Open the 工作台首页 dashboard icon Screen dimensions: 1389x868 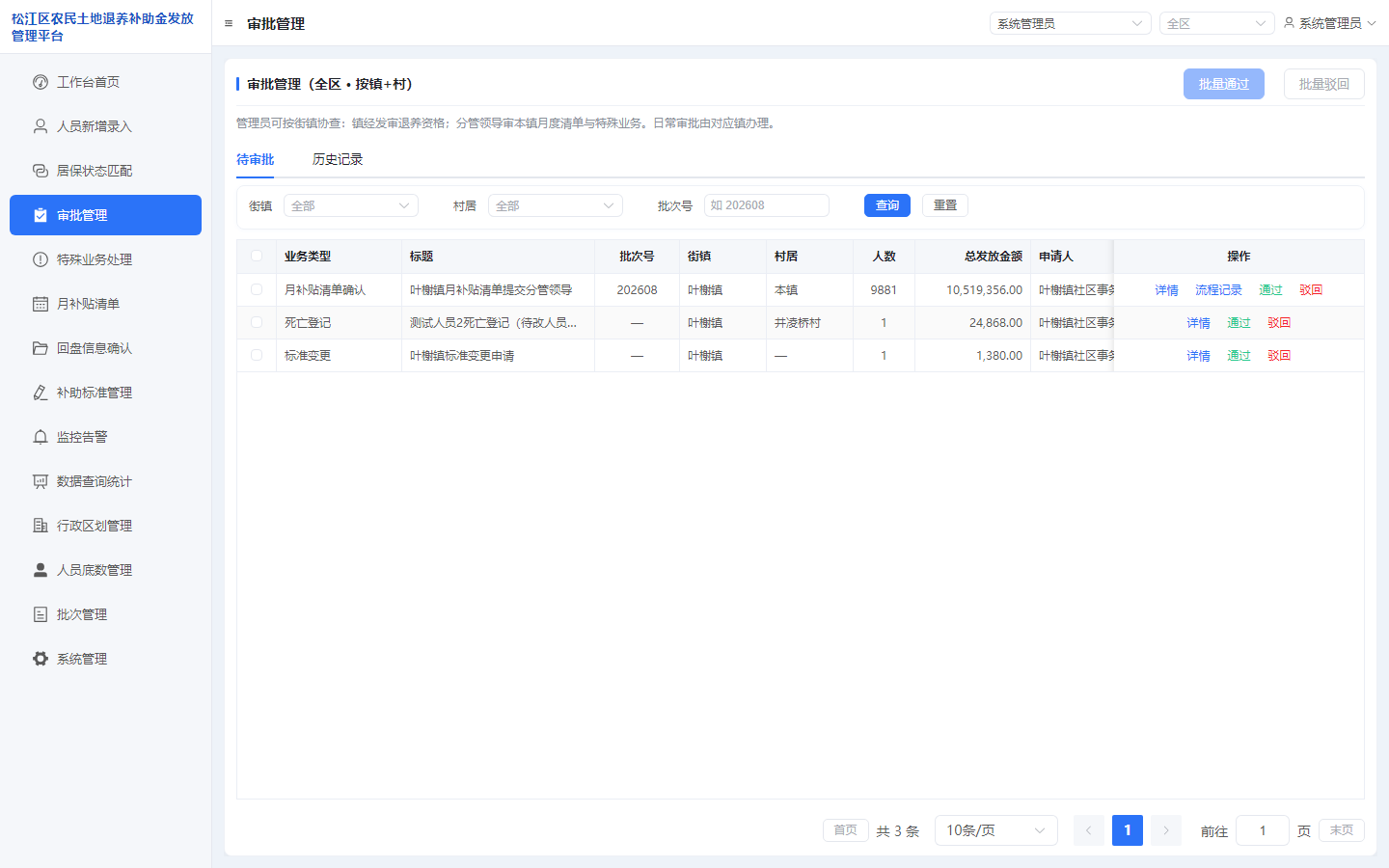tap(41, 82)
